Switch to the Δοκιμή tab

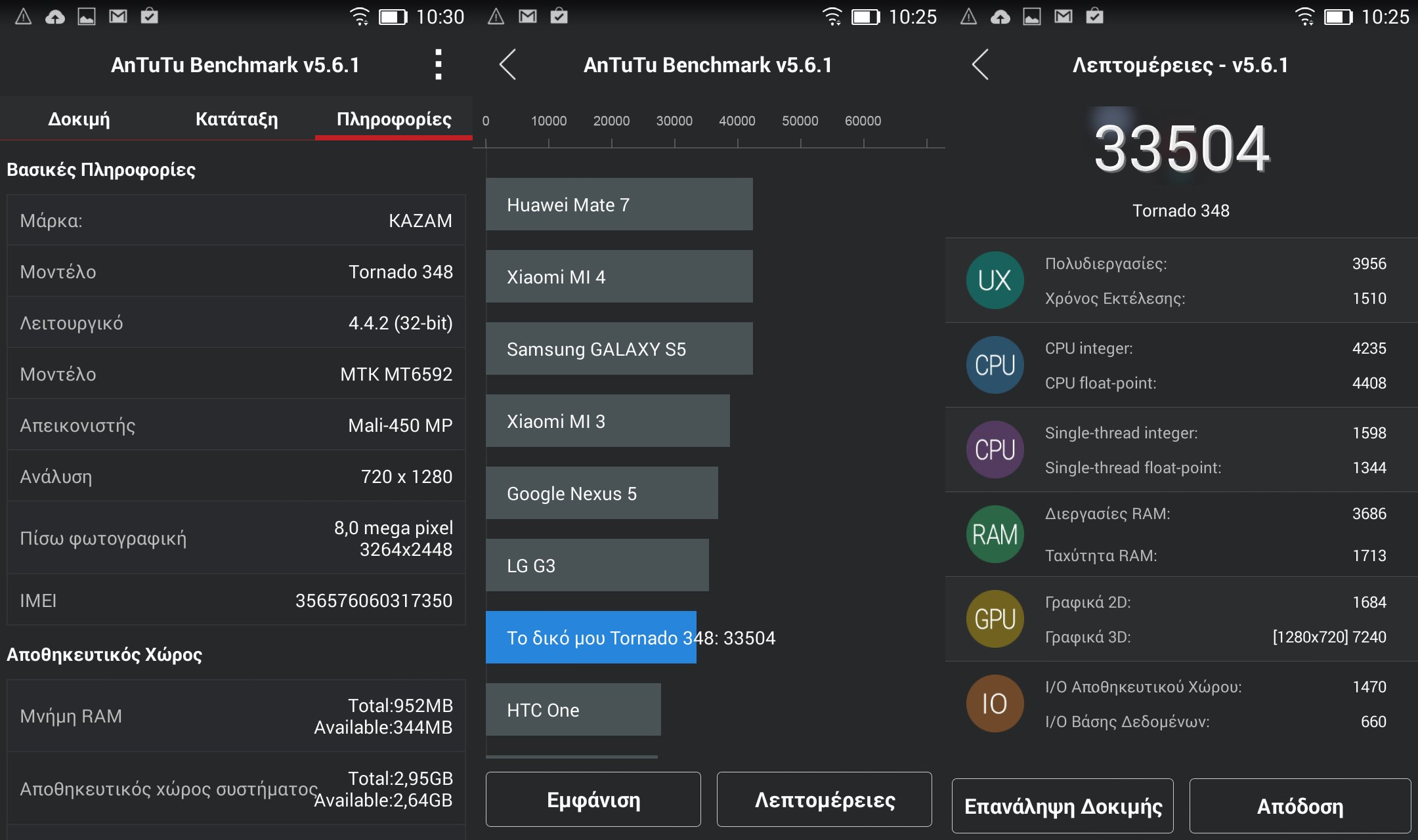tap(79, 119)
